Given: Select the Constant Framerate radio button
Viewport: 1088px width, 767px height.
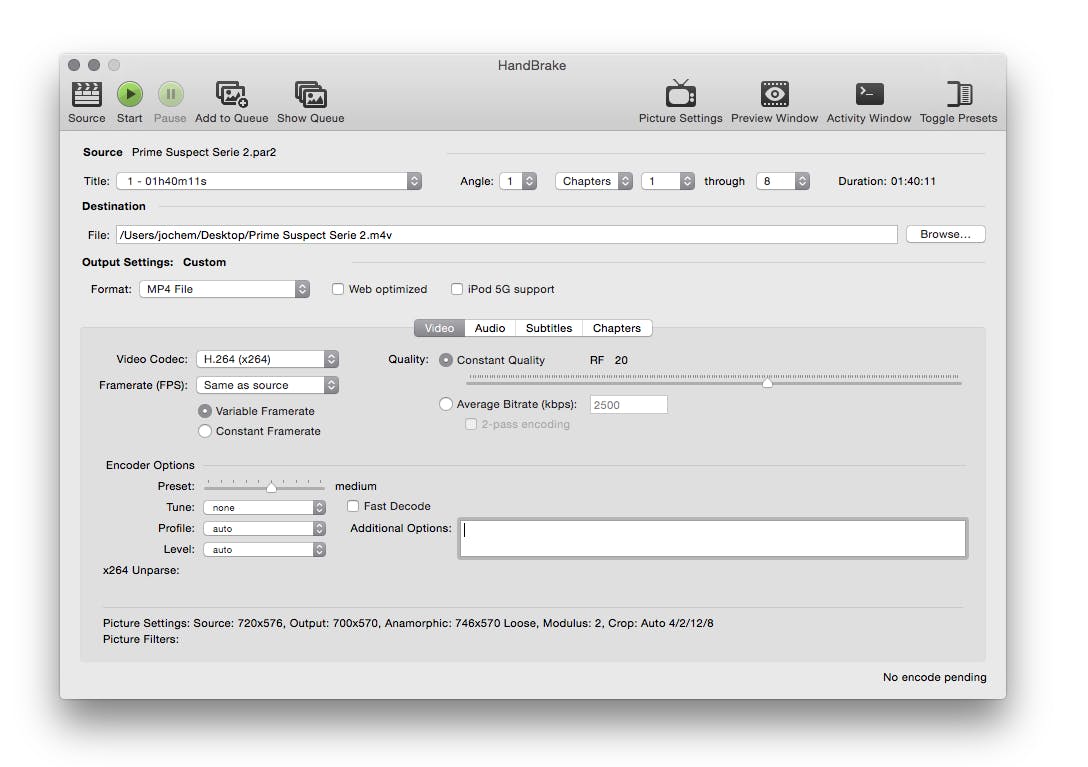Looking at the screenshot, I should (x=205, y=431).
